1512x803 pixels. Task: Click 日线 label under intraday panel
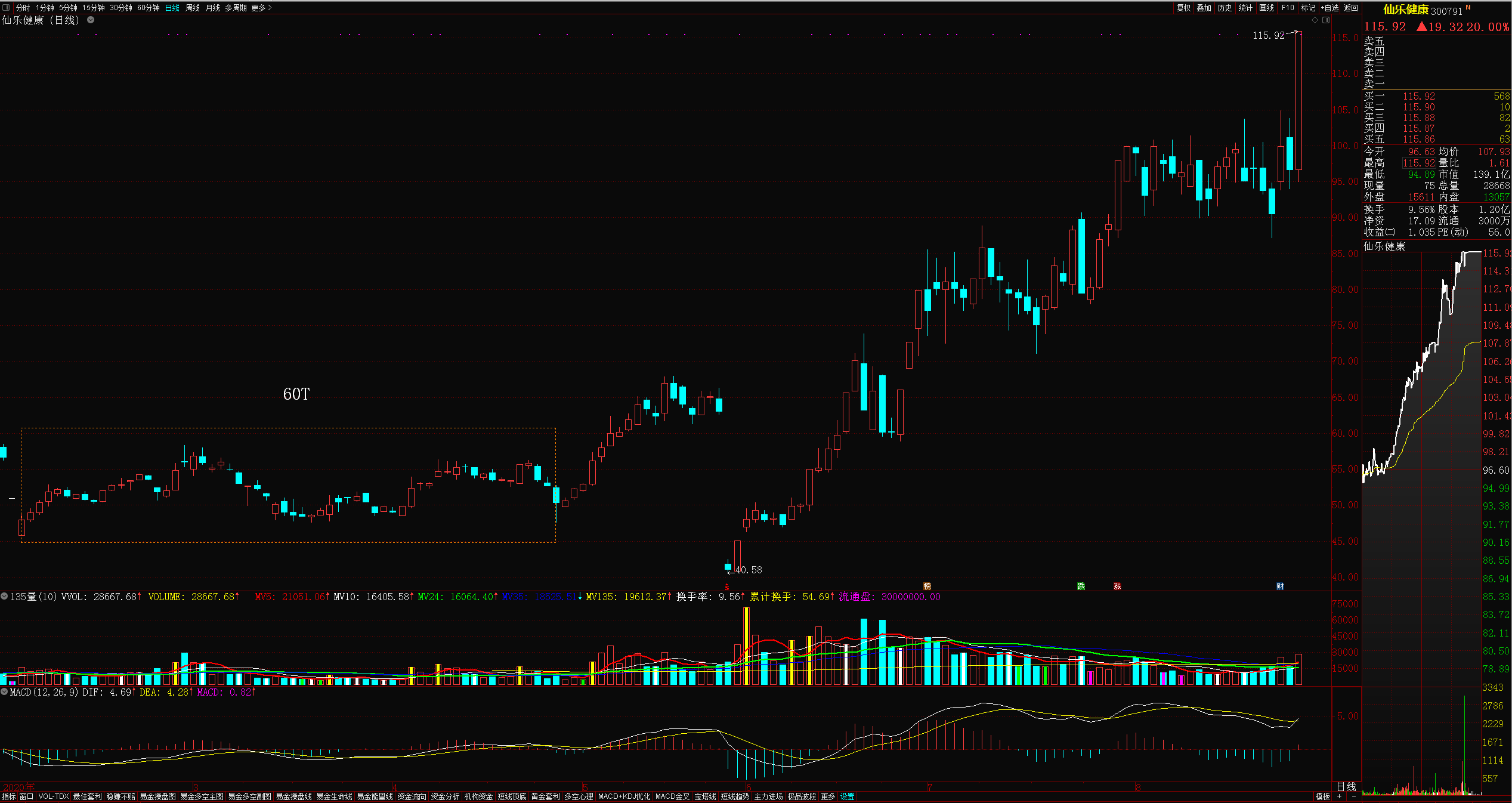click(x=1347, y=787)
